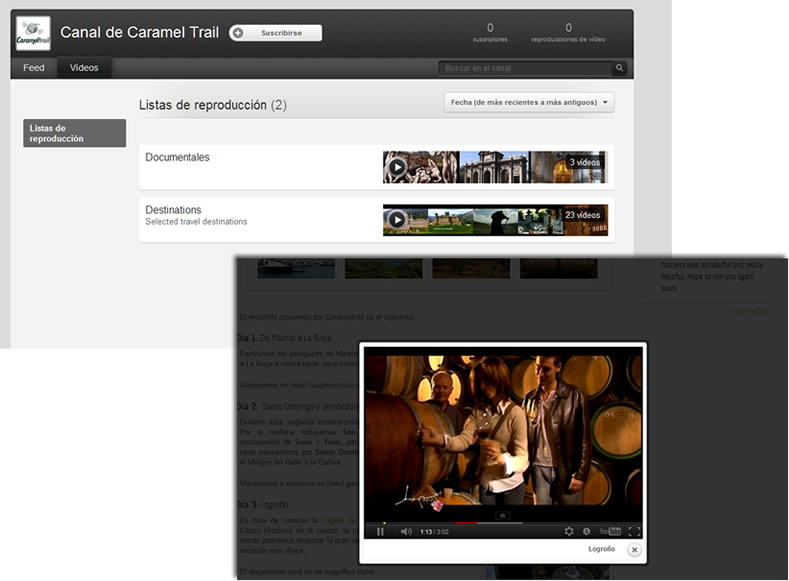Open the Documentales playlist title
This screenshot has height=581, width=789.
[177, 157]
